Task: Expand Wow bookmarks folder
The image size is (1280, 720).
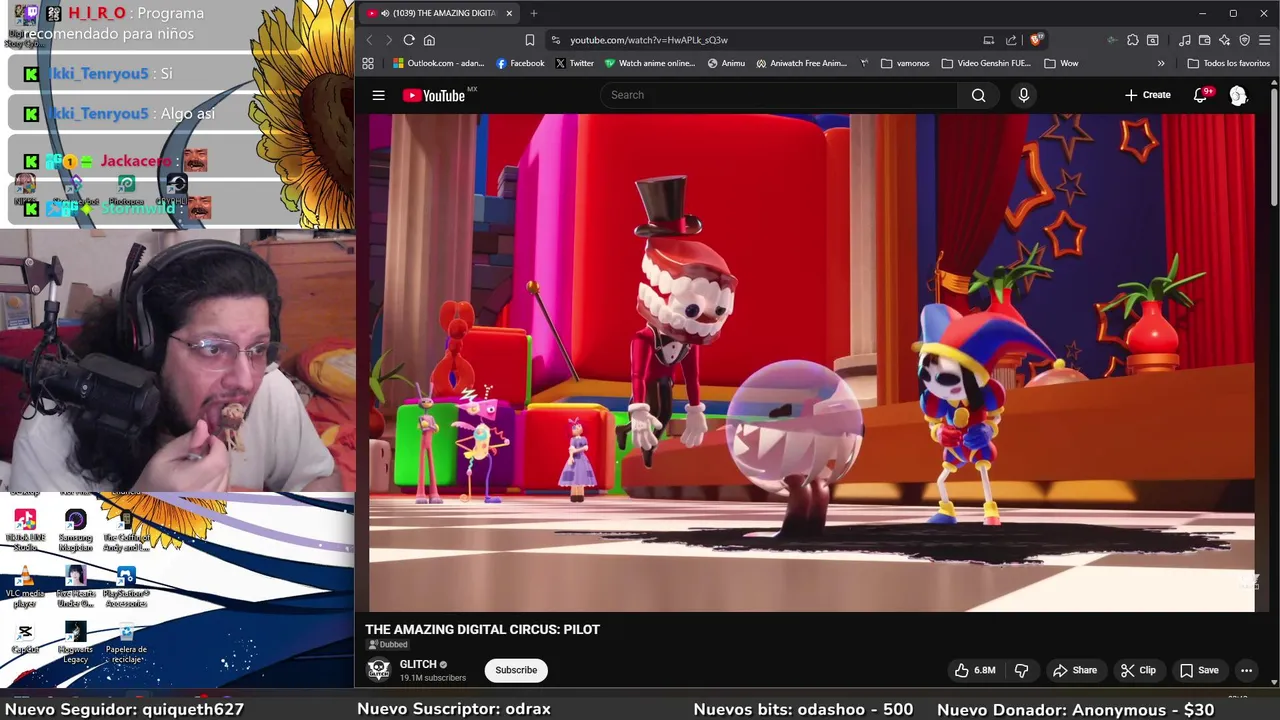Action: pyautogui.click(x=1061, y=63)
